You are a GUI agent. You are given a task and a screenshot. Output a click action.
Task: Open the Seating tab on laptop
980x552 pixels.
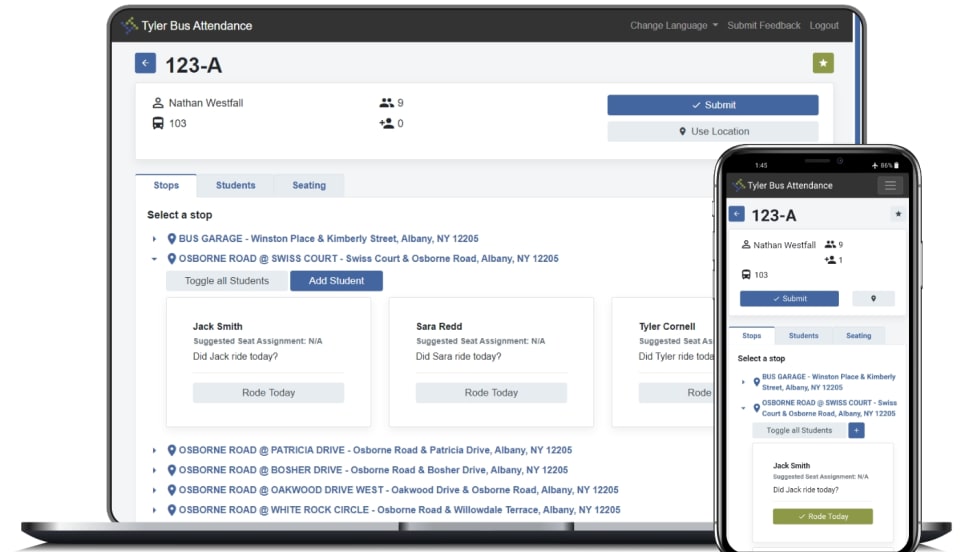coord(308,185)
